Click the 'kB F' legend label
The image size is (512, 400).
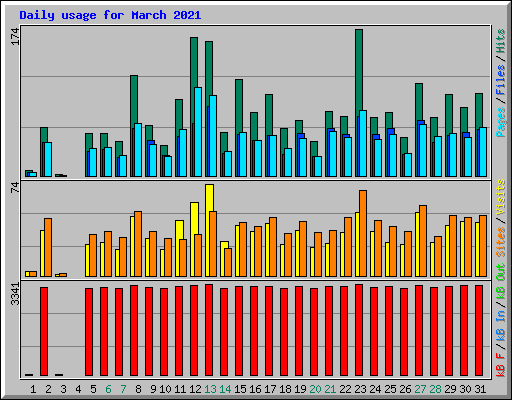click(500, 365)
